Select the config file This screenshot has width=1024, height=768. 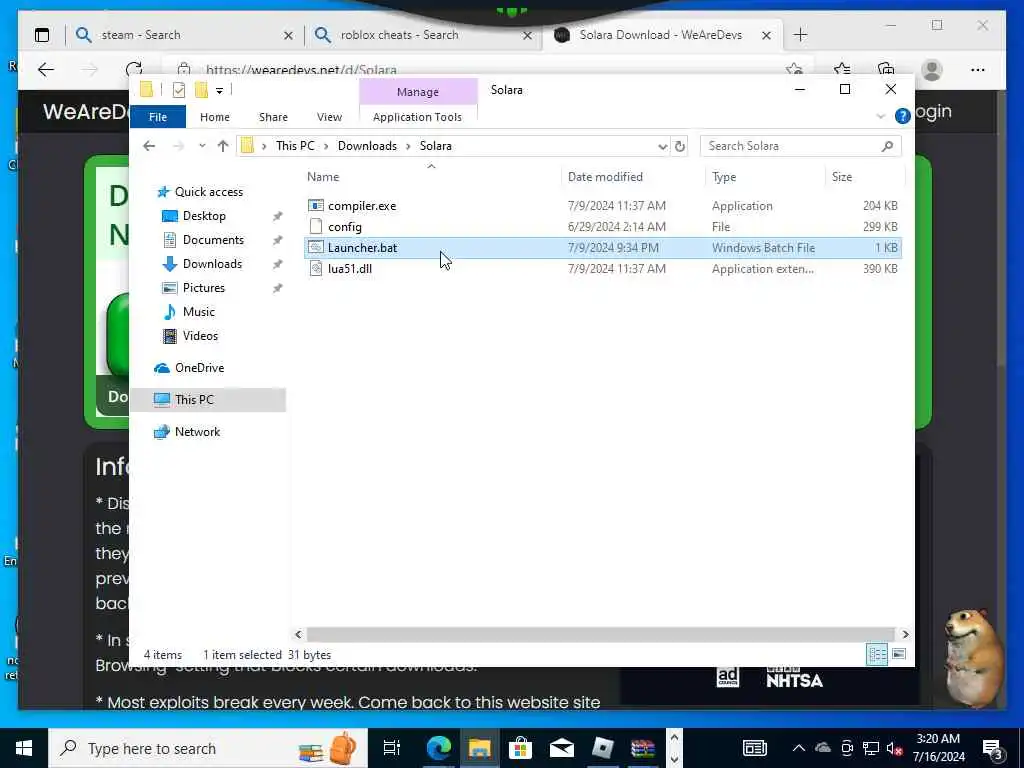(344, 227)
